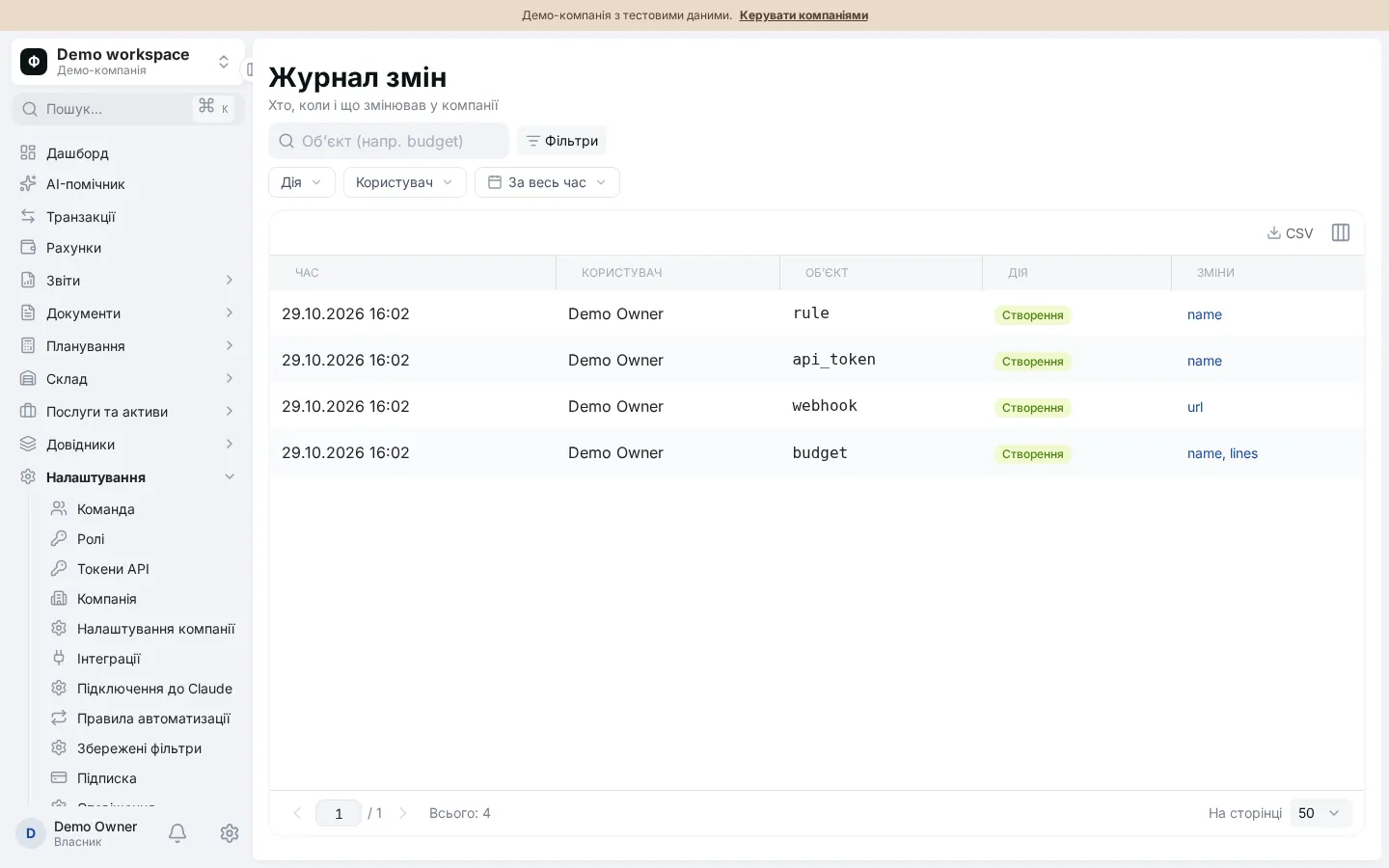This screenshot has height=868, width=1389.
Task: Click the page number field
Action: coord(339,813)
